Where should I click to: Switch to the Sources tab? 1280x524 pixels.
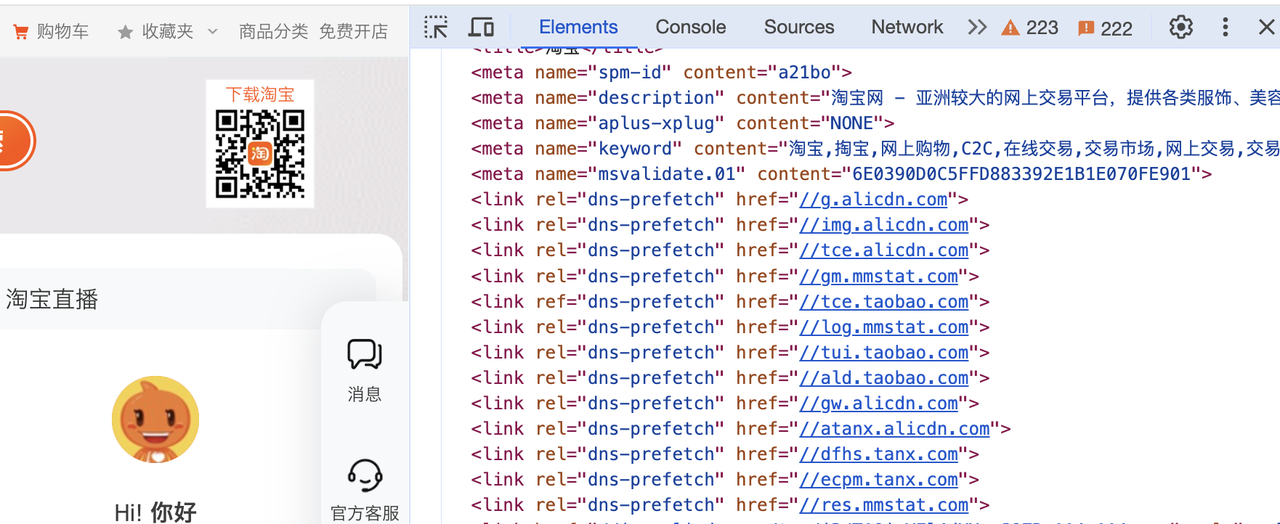pyautogui.click(x=799, y=27)
